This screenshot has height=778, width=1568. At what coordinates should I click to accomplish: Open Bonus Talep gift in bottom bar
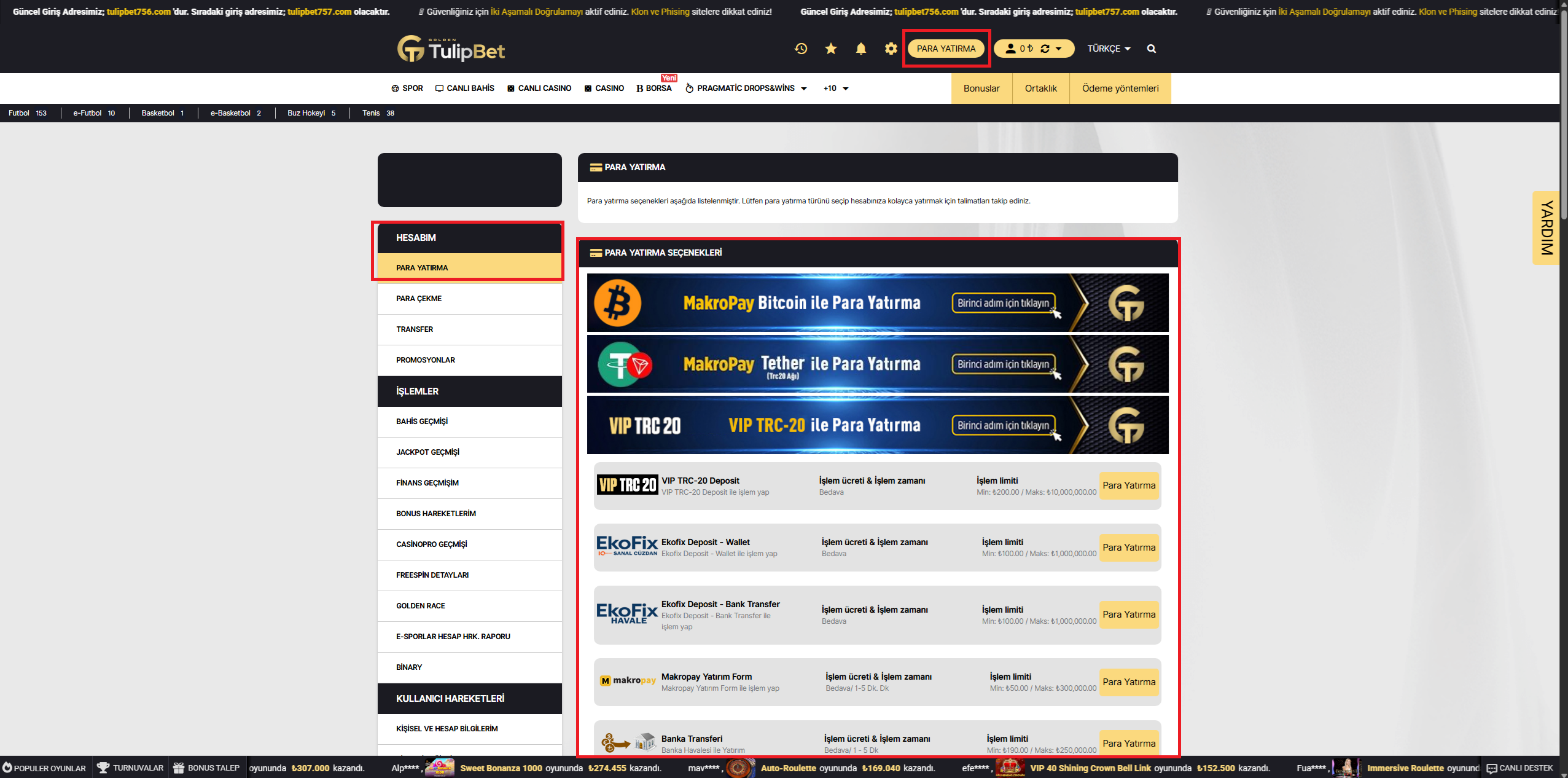click(206, 768)
